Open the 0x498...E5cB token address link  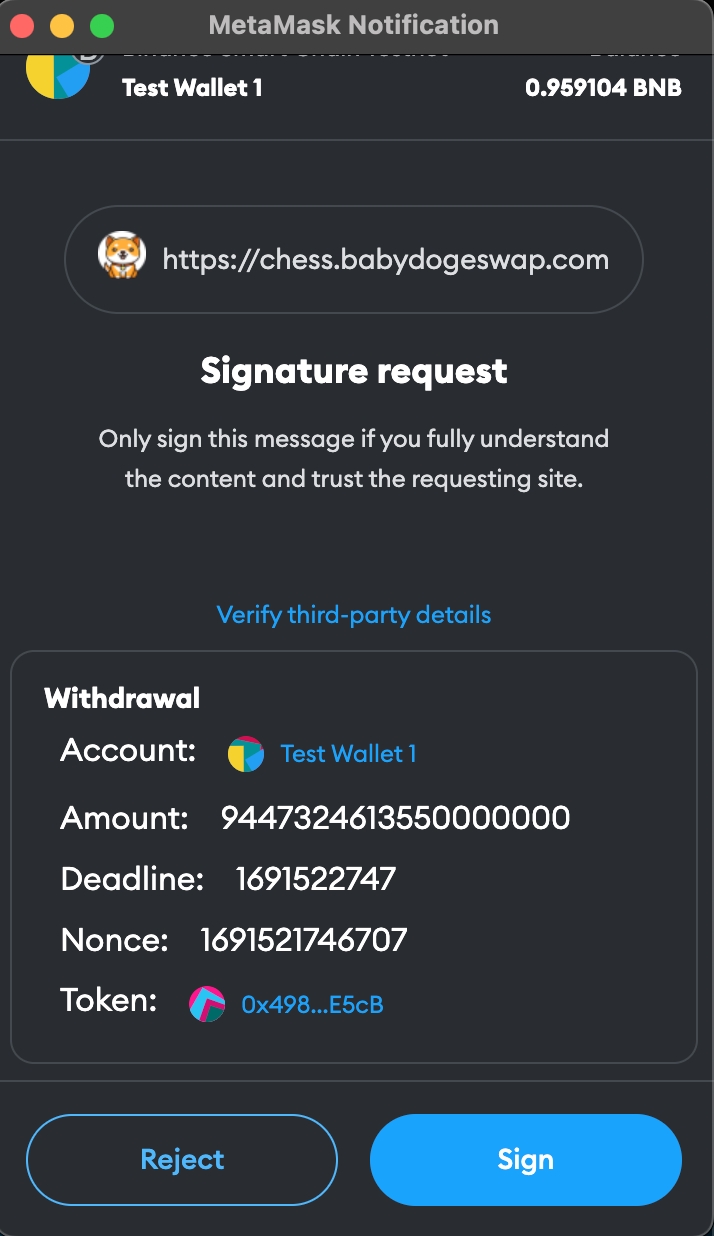point(312,1004)
